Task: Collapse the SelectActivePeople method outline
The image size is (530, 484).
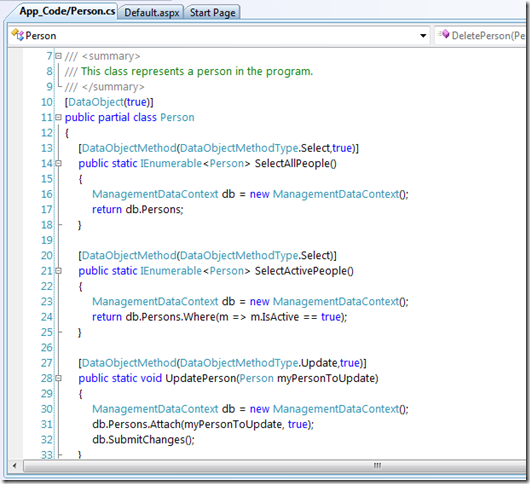Action: (58, 271)
